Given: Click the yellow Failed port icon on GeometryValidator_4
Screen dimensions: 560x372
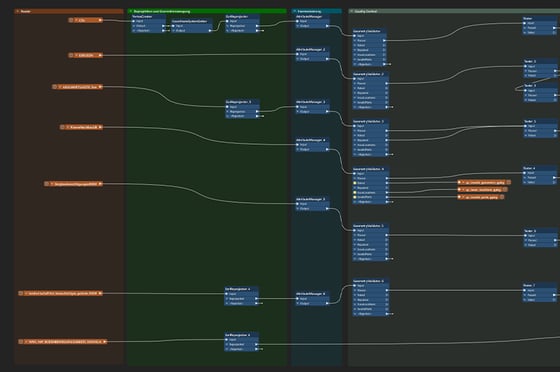Looking at the screenshot, I should [355, 183].
